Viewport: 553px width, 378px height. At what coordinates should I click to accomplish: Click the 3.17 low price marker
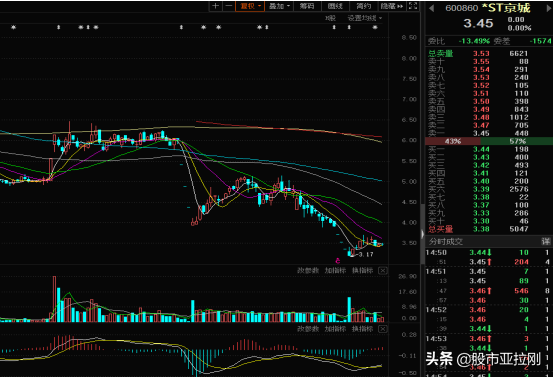pyautogui.click(x=366, y=254)
